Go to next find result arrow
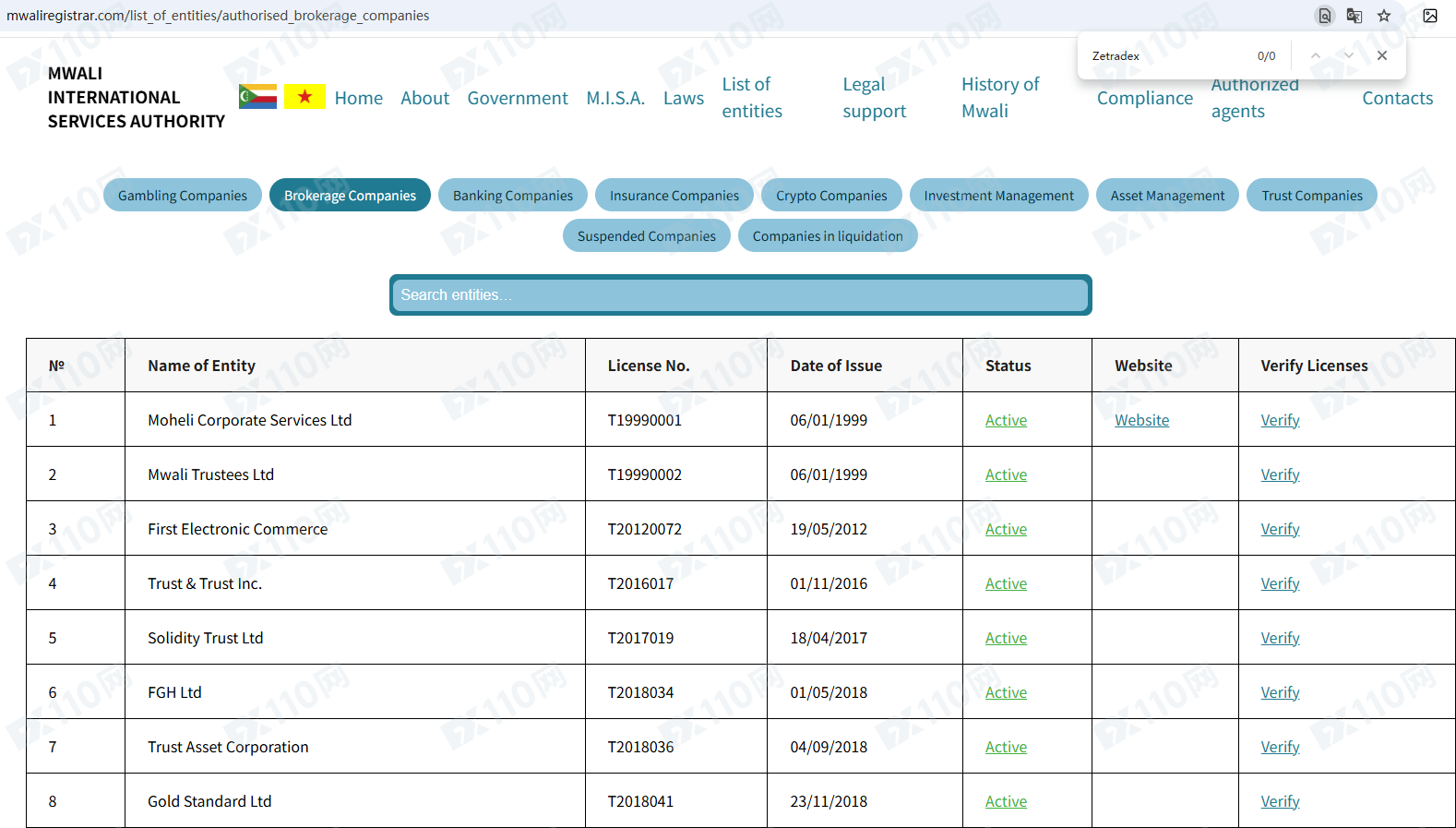Image resolution: width=1456 pixels, height=828 pixels. pos(1348,55)
